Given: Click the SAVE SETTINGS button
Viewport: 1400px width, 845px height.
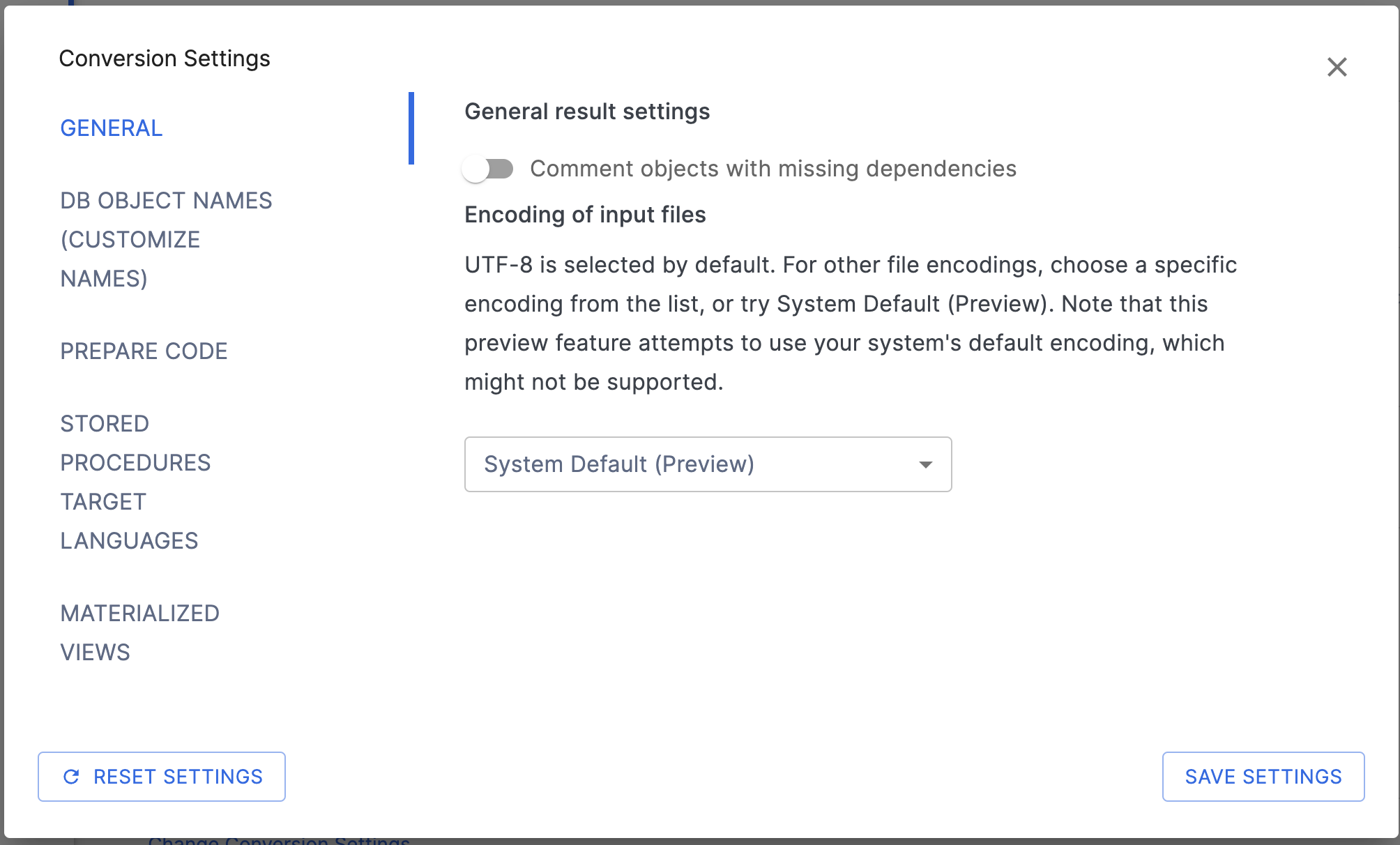Looking at the screenshot, I should pyautogui.click(x=1263, y=777).
